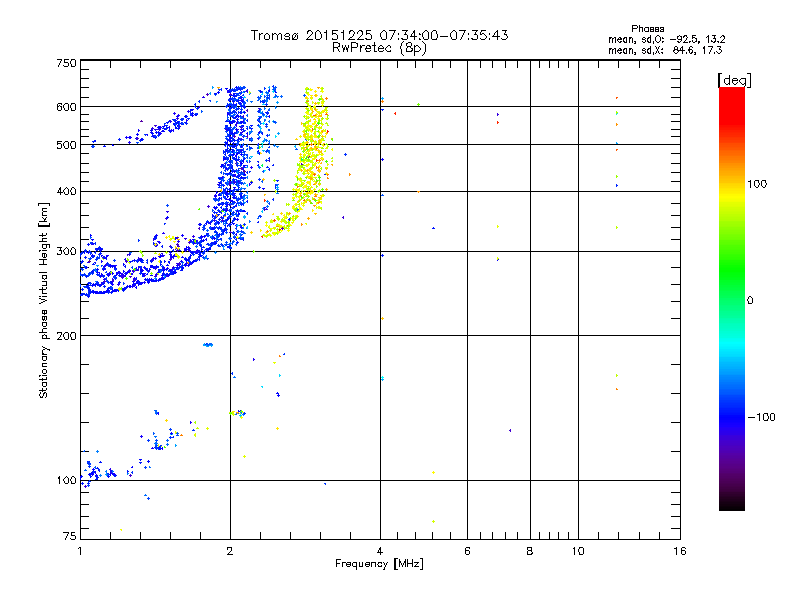The image size is (800, 600).
Task: Click the y-axis '400' tick label
Action: [x=66, y=191]
